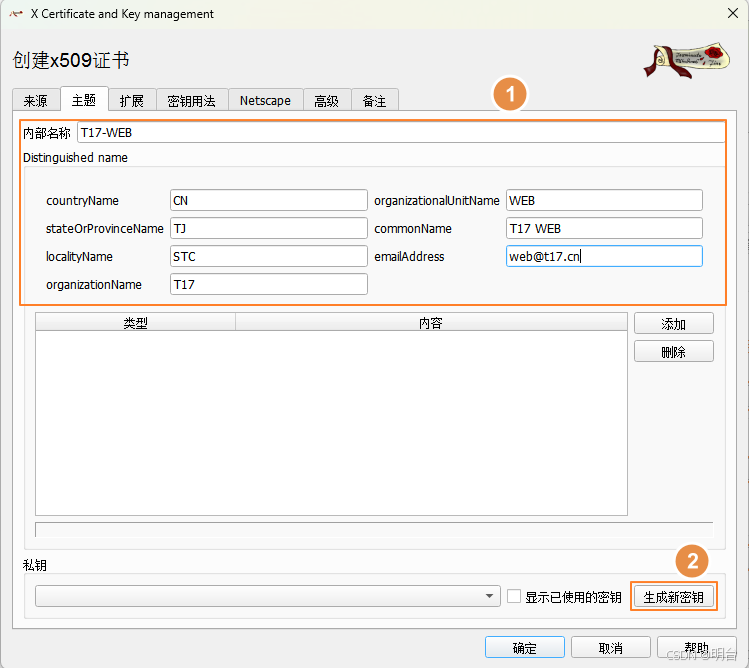The image size is (749, 668).
Task: Enable the 显示已使用的密钥 checkbox
Action: click(514, 596)
